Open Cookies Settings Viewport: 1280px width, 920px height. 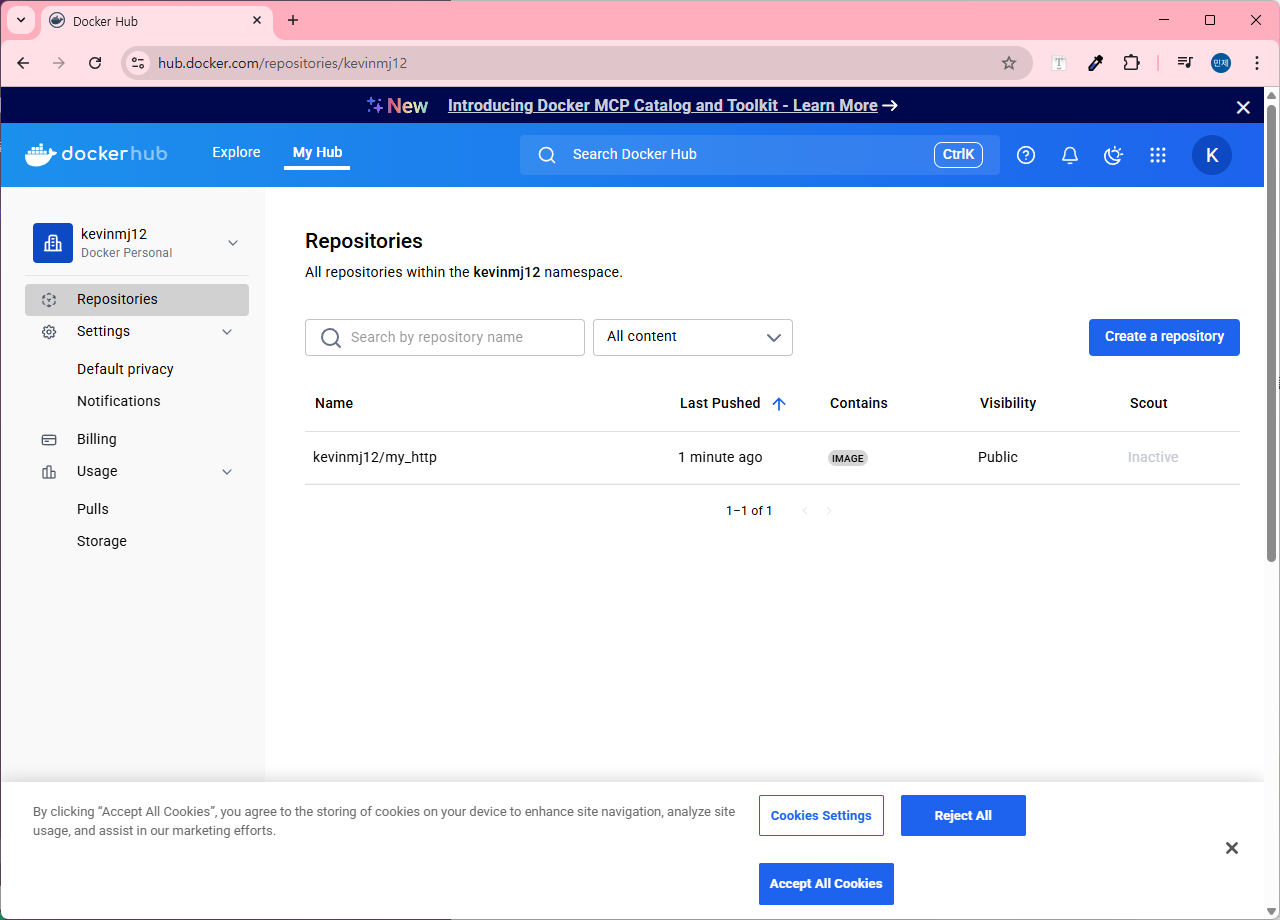click(821, 816)
